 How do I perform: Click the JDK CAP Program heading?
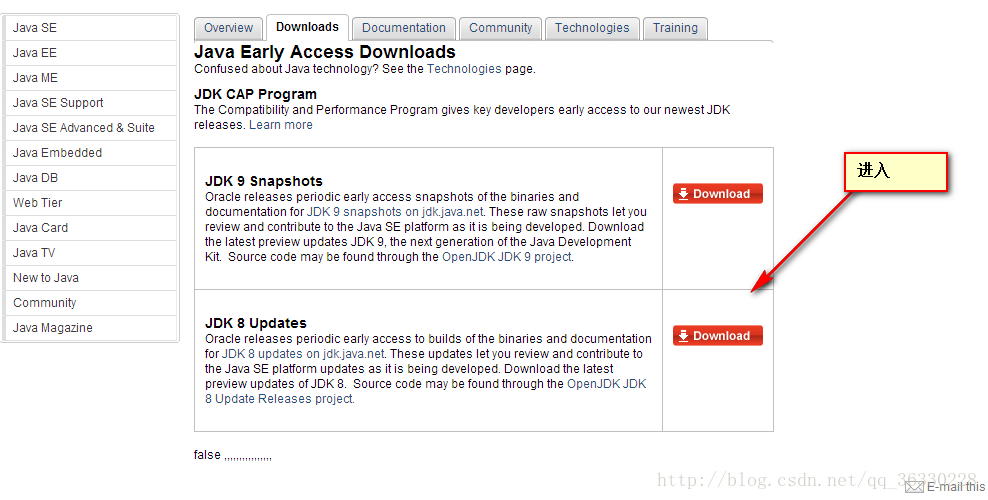(x=256, y=94)
